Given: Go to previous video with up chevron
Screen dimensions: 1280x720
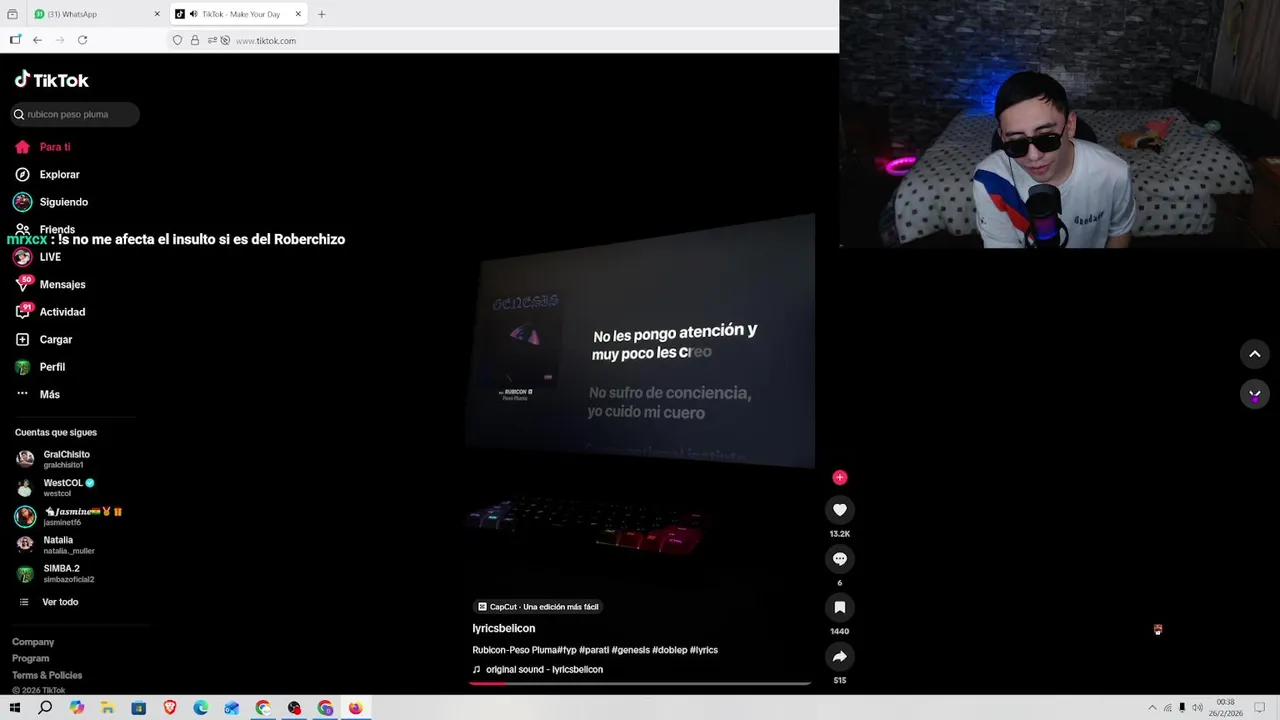Looking at the screenshot, I should (x=1255, y=354).
